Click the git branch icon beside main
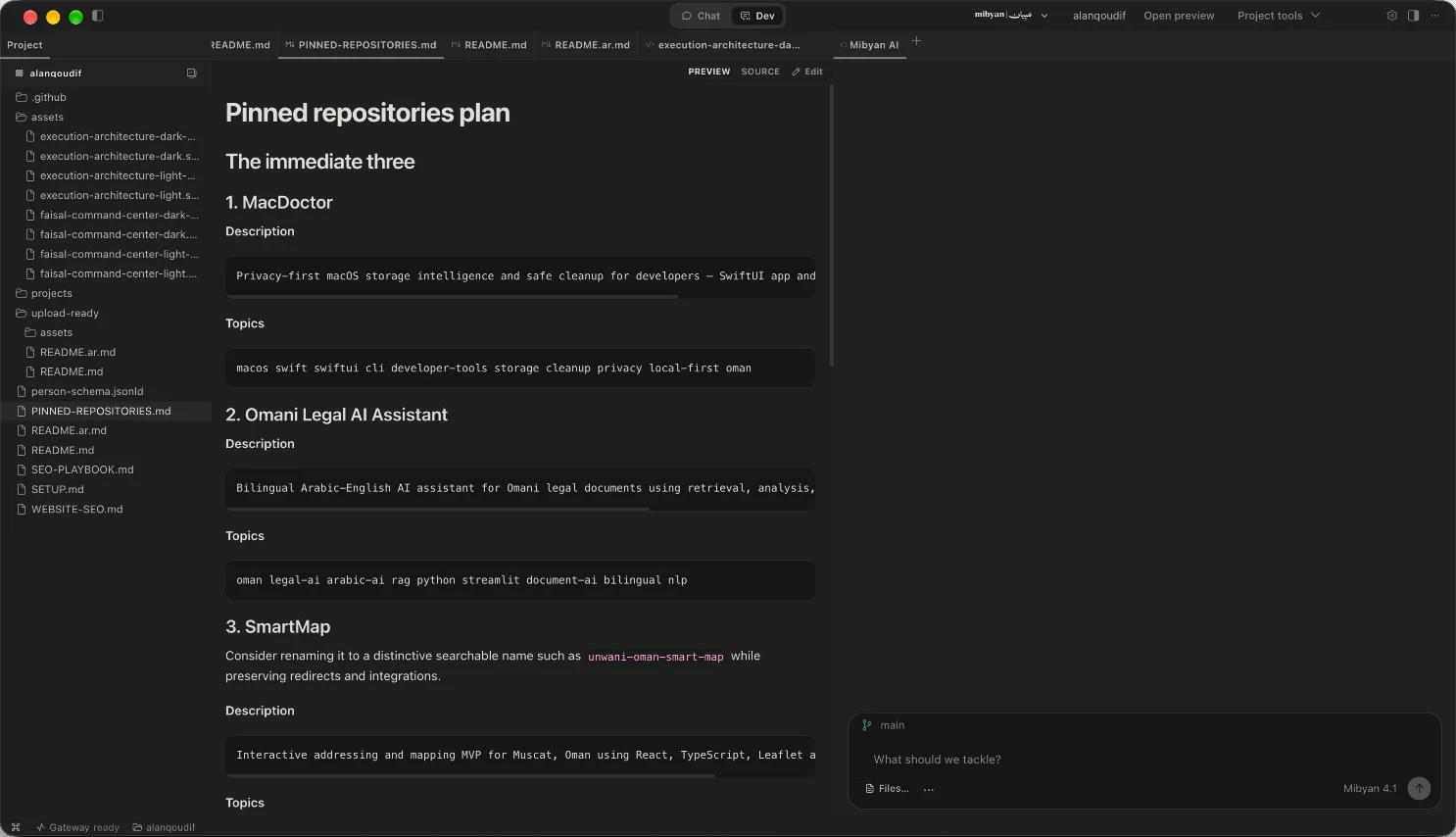This screenshot has width=1456, height=837. pos(867,725)
